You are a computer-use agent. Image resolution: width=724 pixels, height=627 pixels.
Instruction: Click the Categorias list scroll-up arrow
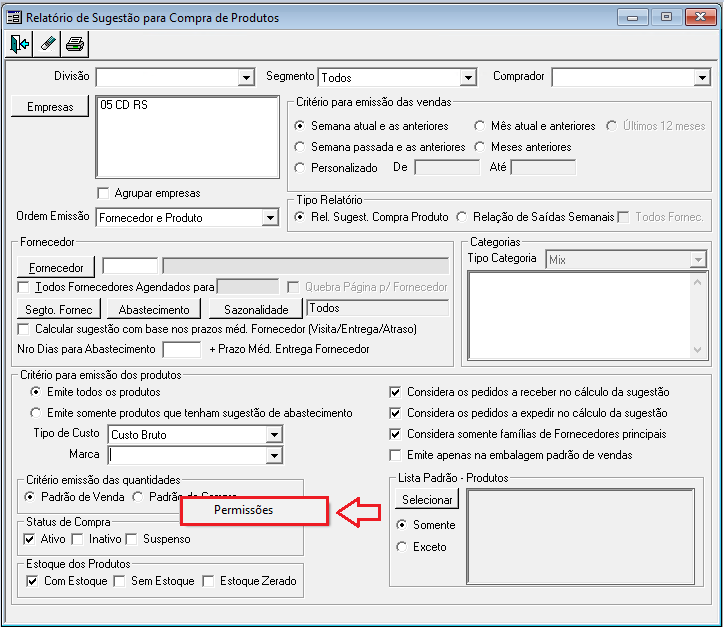coord(698,282)
